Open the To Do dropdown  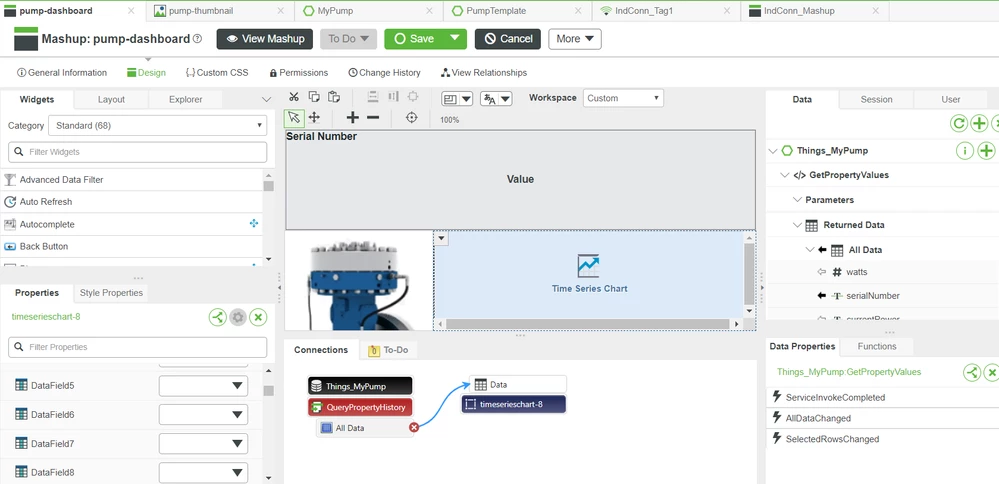coord(349,39)
